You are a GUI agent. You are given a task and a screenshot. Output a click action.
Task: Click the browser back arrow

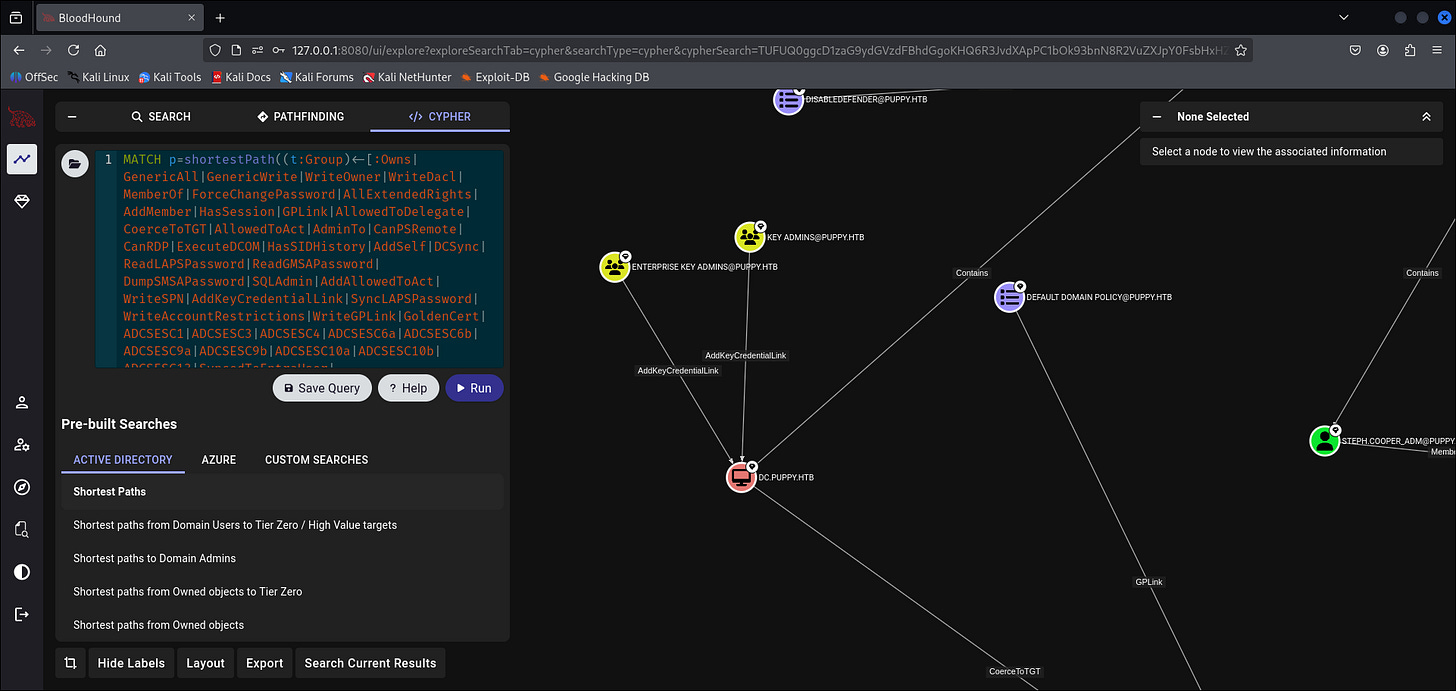19,50
